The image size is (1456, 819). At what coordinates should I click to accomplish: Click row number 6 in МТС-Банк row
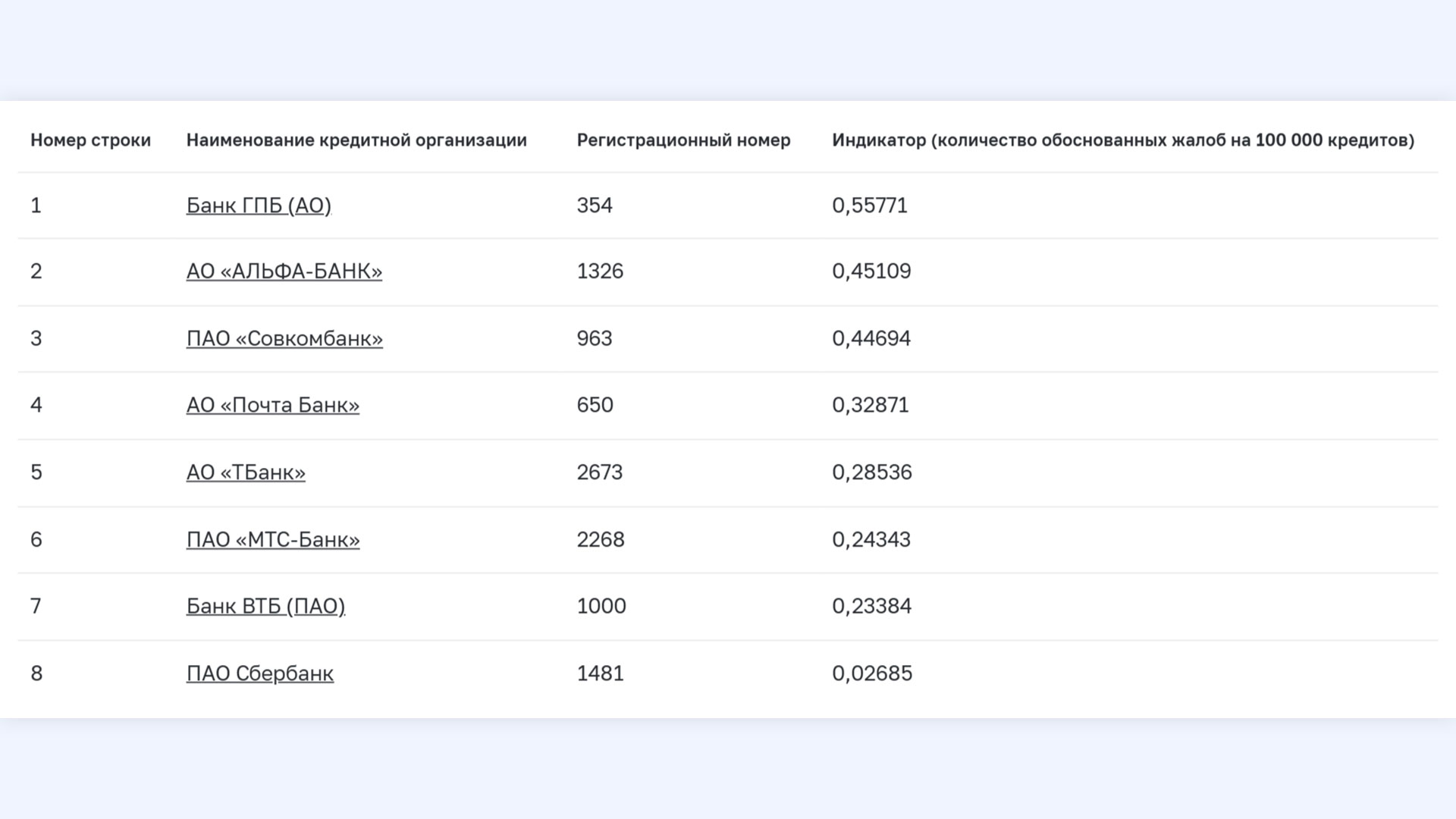point(36,540)
